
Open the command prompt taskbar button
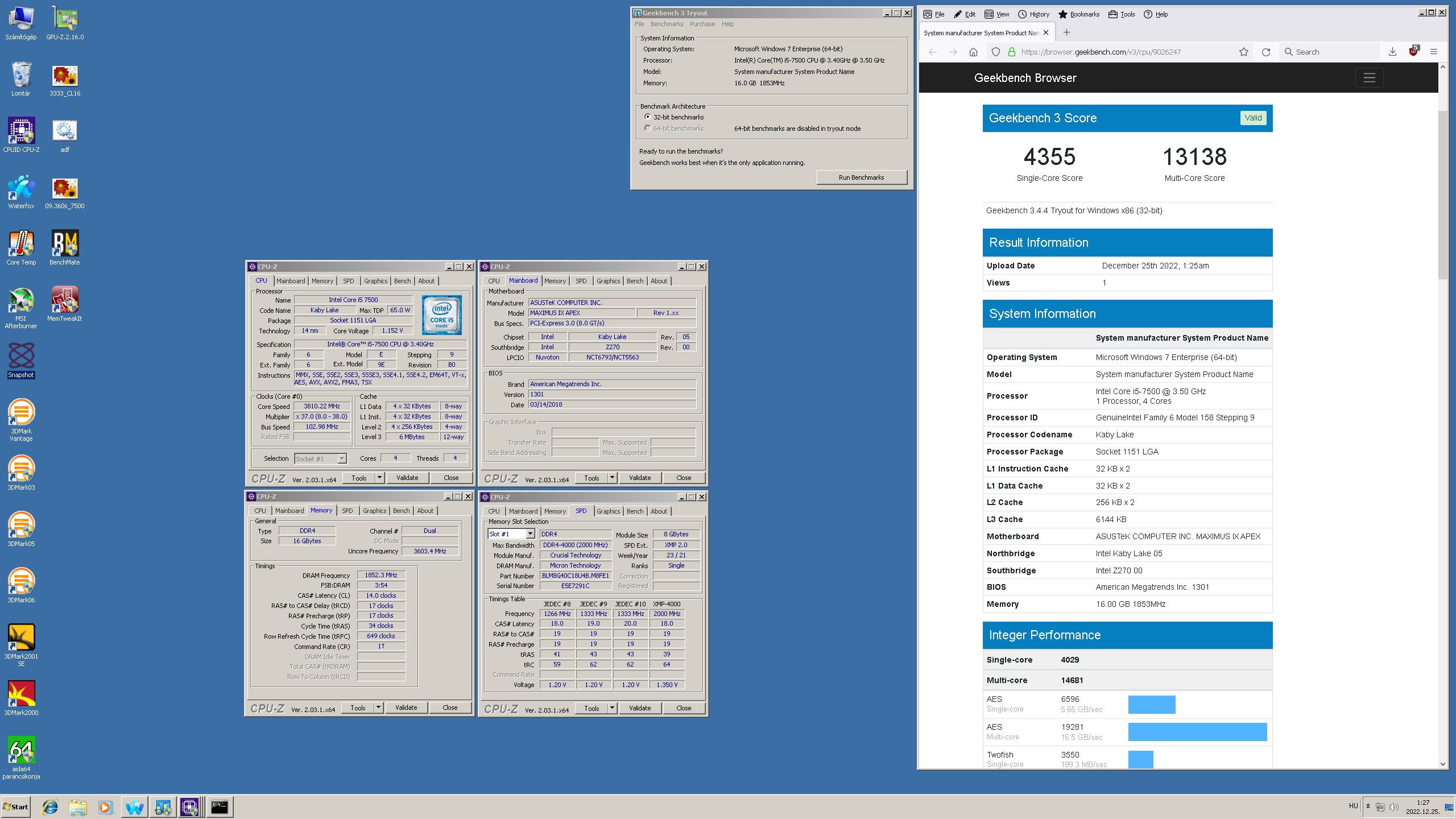[219, 806]
